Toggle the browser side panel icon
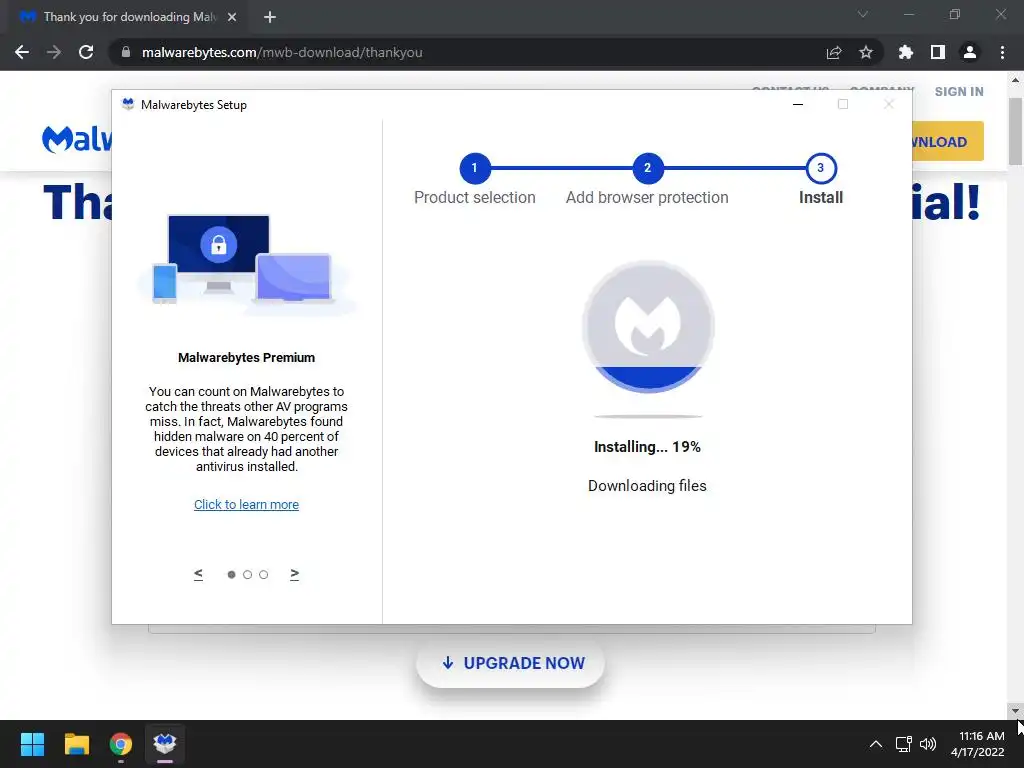1024x768 pixels. tap(938, 52)
